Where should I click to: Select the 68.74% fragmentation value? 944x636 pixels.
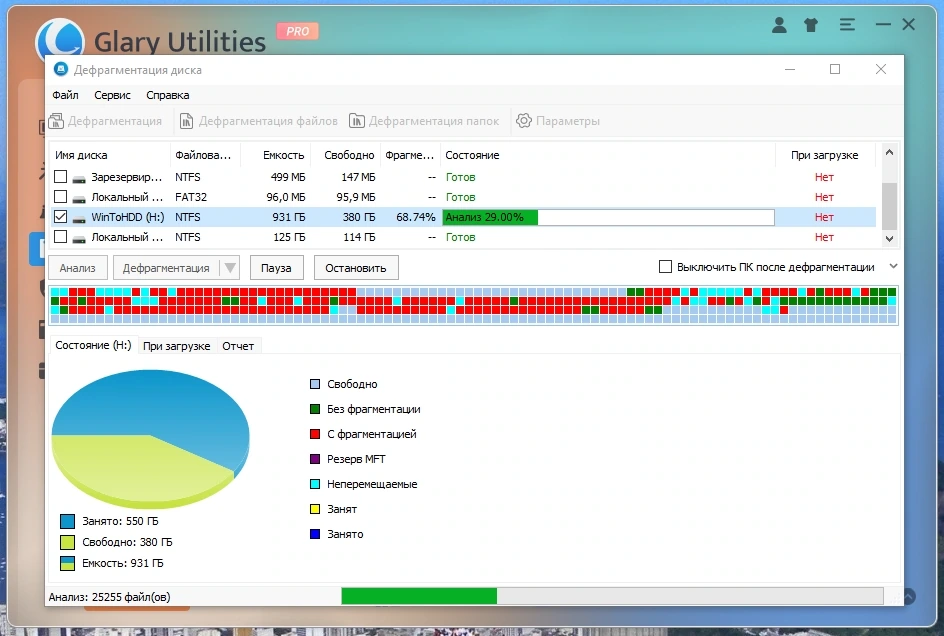click(x=415, y=217)
